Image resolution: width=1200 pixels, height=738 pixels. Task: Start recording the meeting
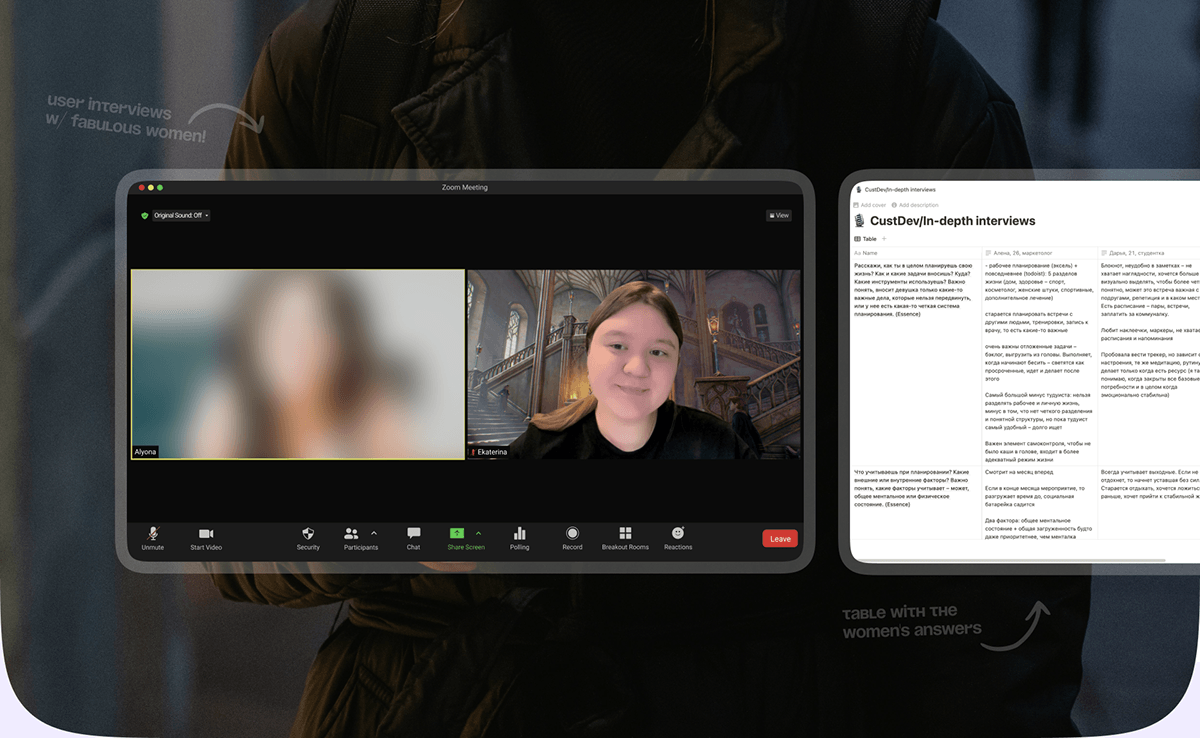572,535
